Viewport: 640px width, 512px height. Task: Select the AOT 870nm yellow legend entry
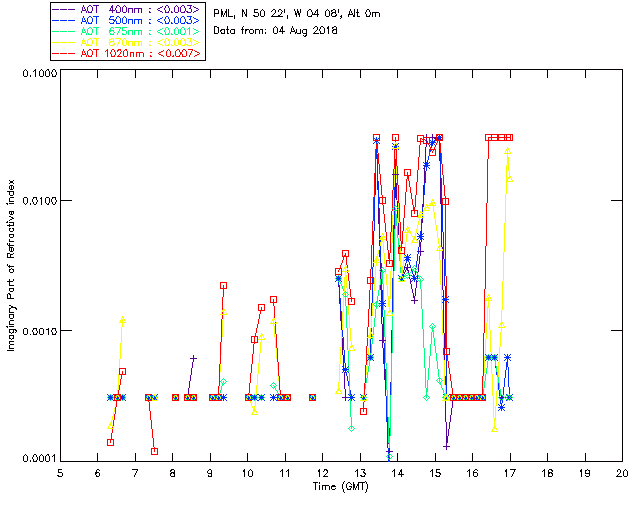point(128,42)
